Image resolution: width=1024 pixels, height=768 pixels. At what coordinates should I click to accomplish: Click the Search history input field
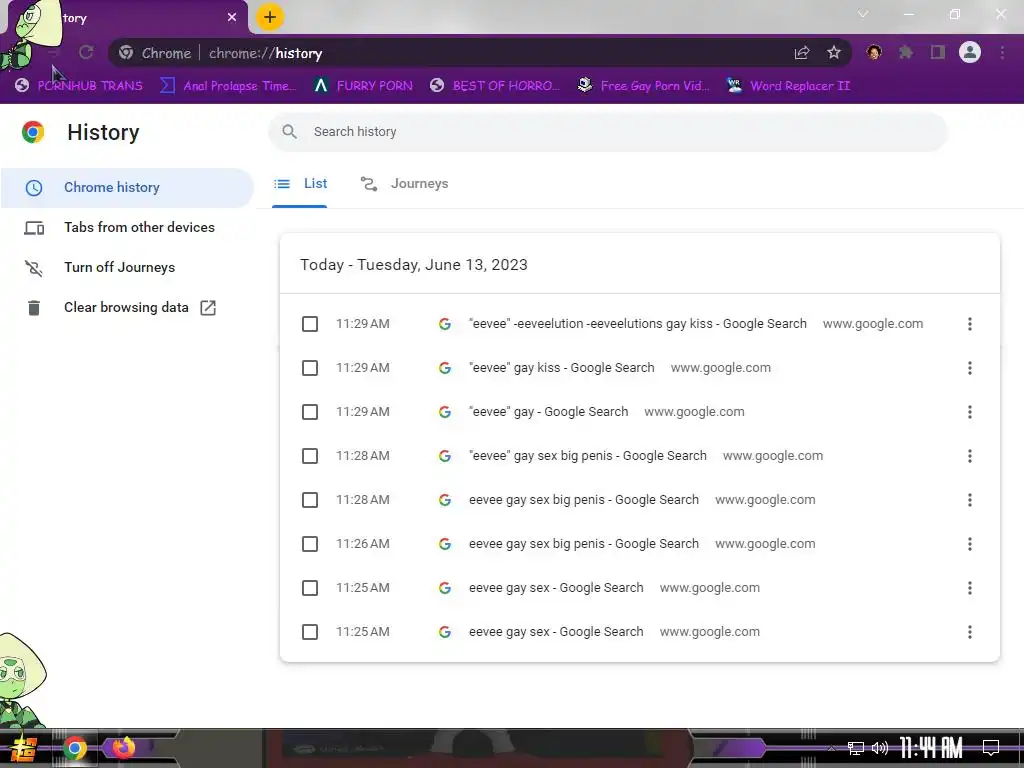608,132
